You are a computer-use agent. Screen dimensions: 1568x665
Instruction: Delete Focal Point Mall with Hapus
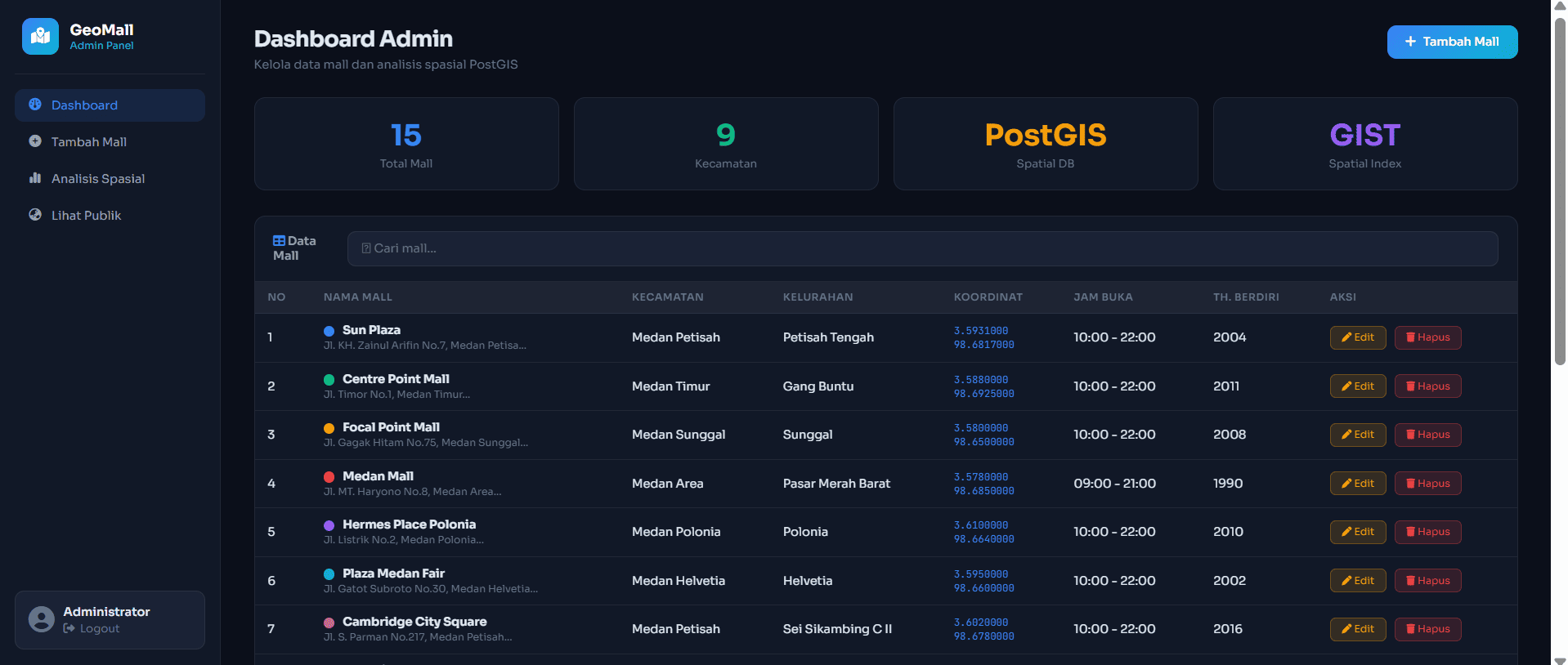click(x=1427, y=435)
